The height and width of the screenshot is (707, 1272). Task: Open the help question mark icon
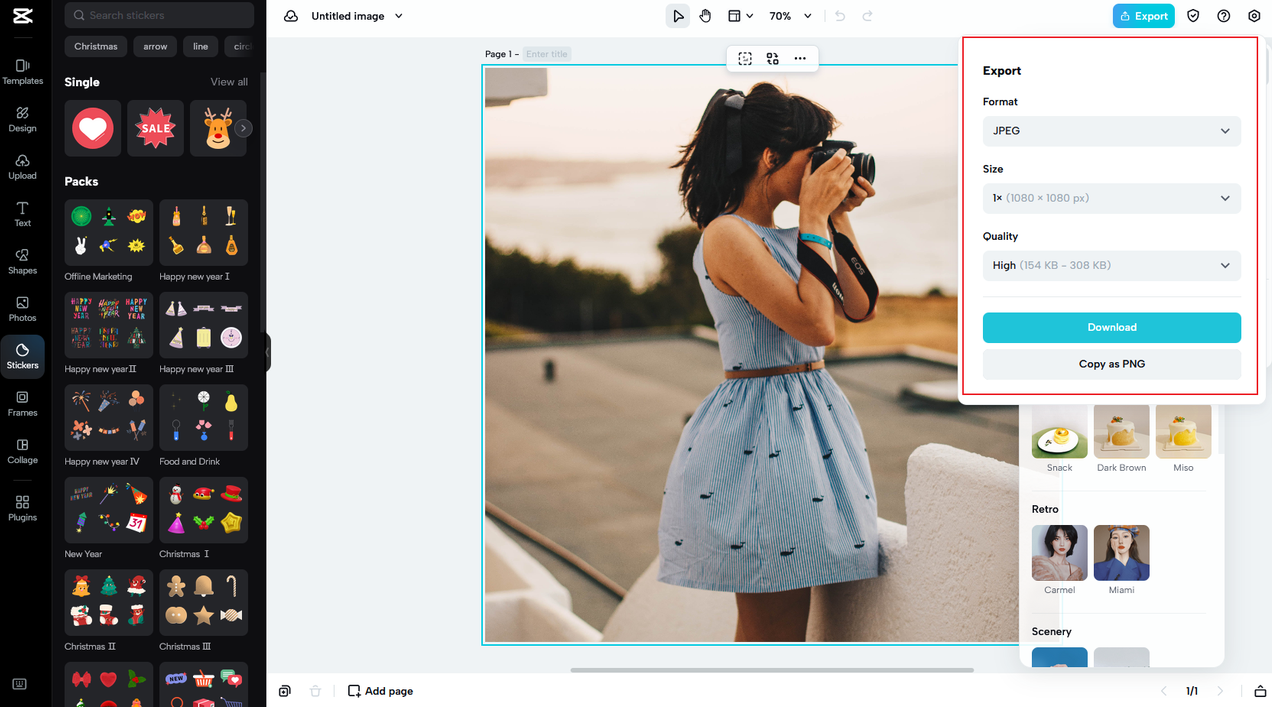1224,16
